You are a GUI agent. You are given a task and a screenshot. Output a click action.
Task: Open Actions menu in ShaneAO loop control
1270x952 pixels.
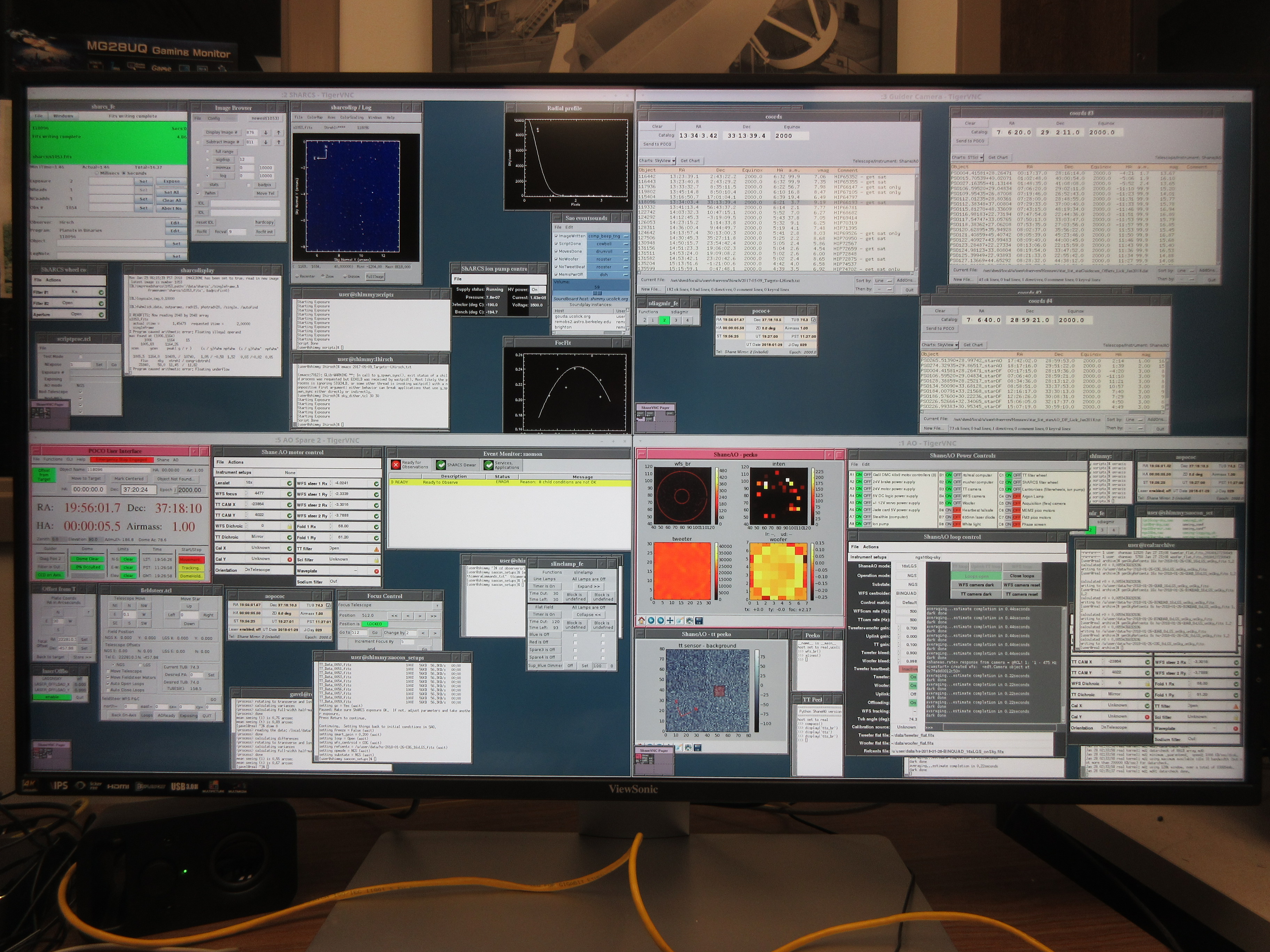pyautogui.click(x=871, y=547)
